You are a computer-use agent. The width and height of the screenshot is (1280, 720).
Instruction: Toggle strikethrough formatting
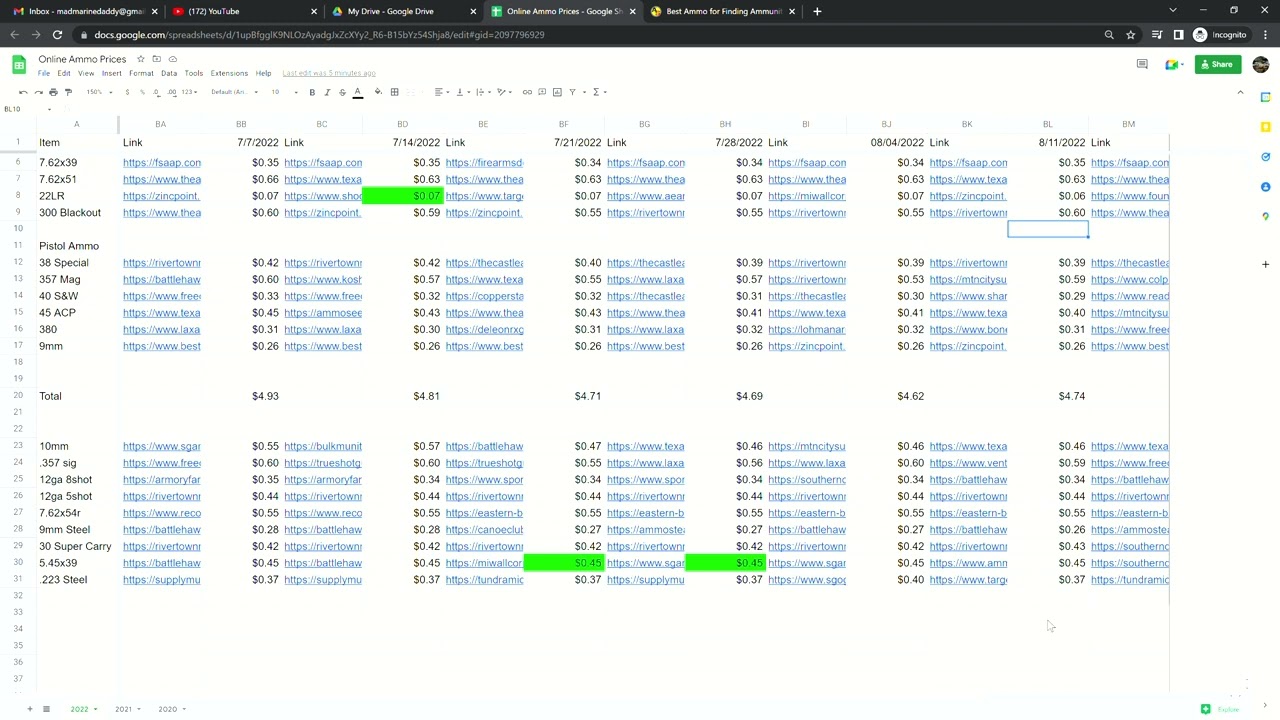[x=342, y=92]
